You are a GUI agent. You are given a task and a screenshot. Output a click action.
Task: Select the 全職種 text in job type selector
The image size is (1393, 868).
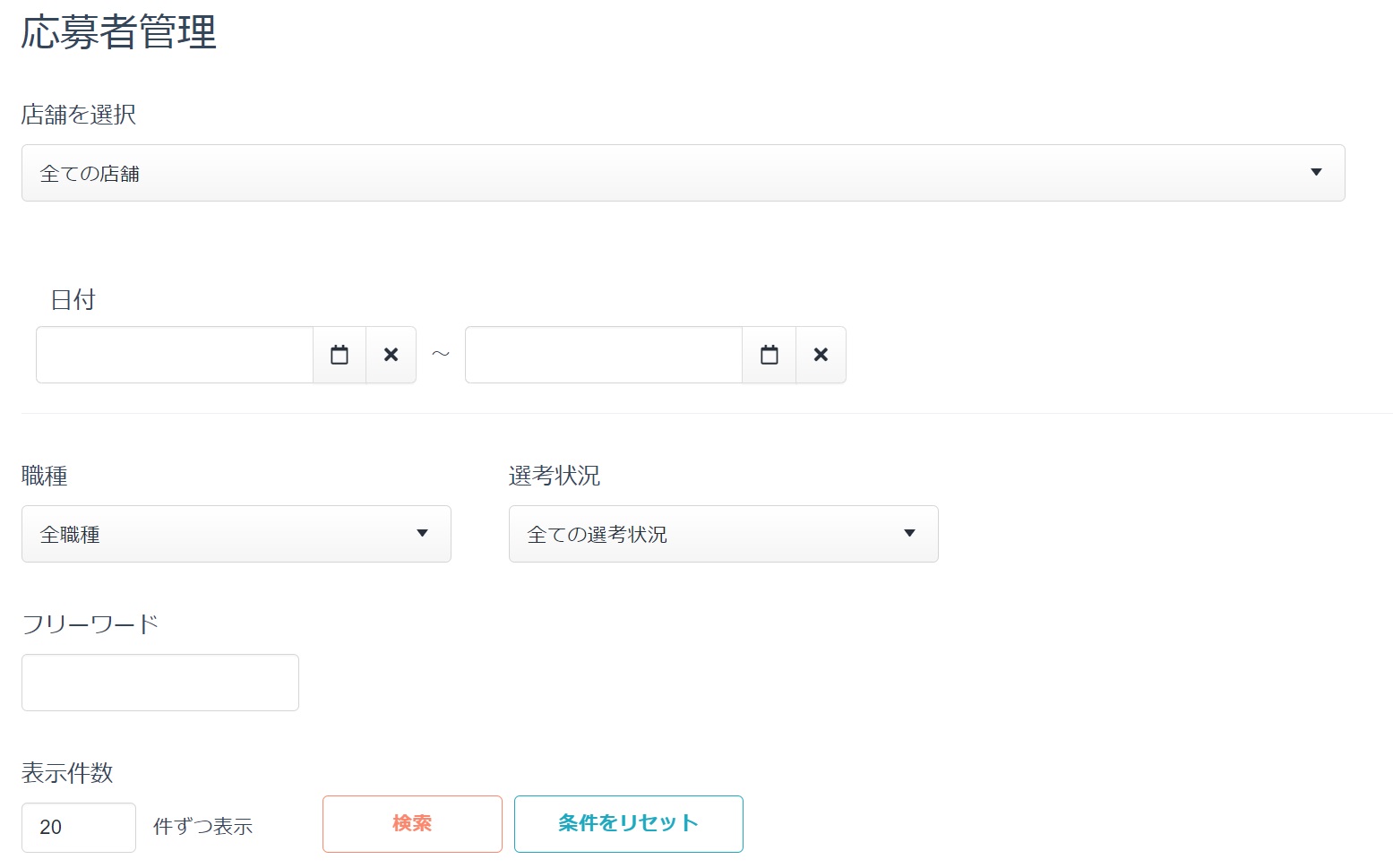coord(70,535)
